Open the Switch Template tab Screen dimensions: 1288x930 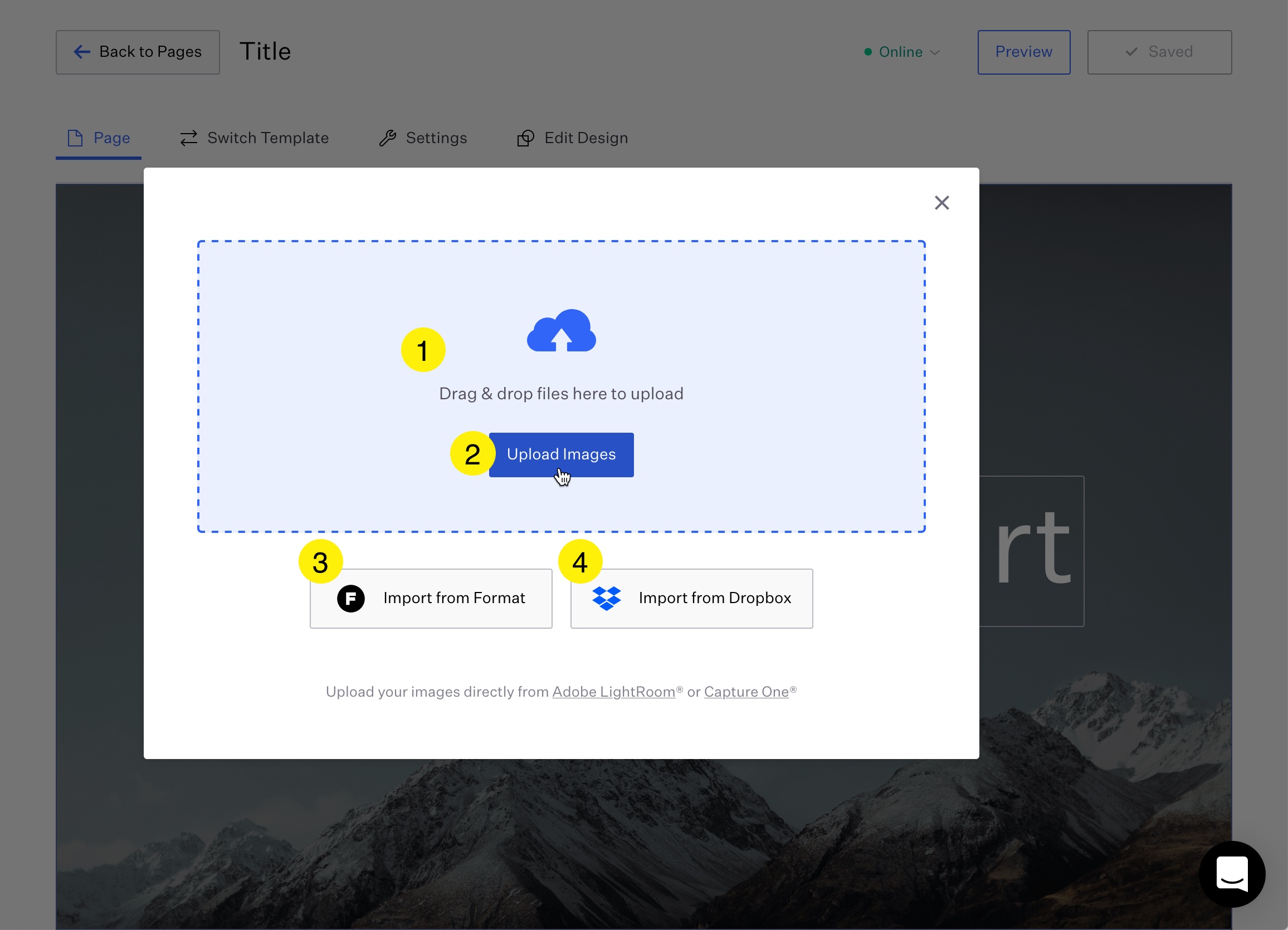(x=255, y=138)
